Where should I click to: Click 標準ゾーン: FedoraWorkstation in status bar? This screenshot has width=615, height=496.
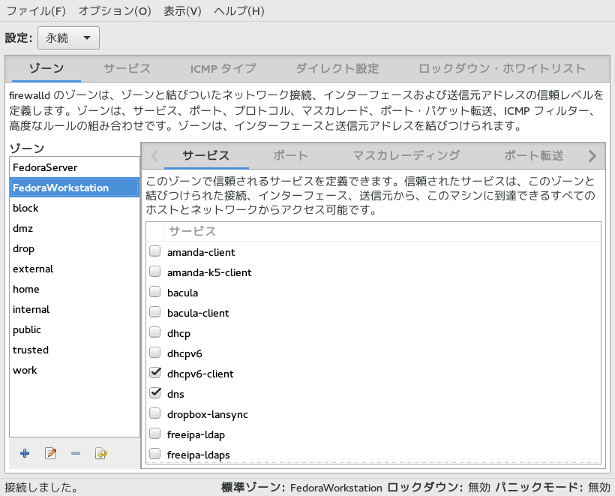[302, 487]
